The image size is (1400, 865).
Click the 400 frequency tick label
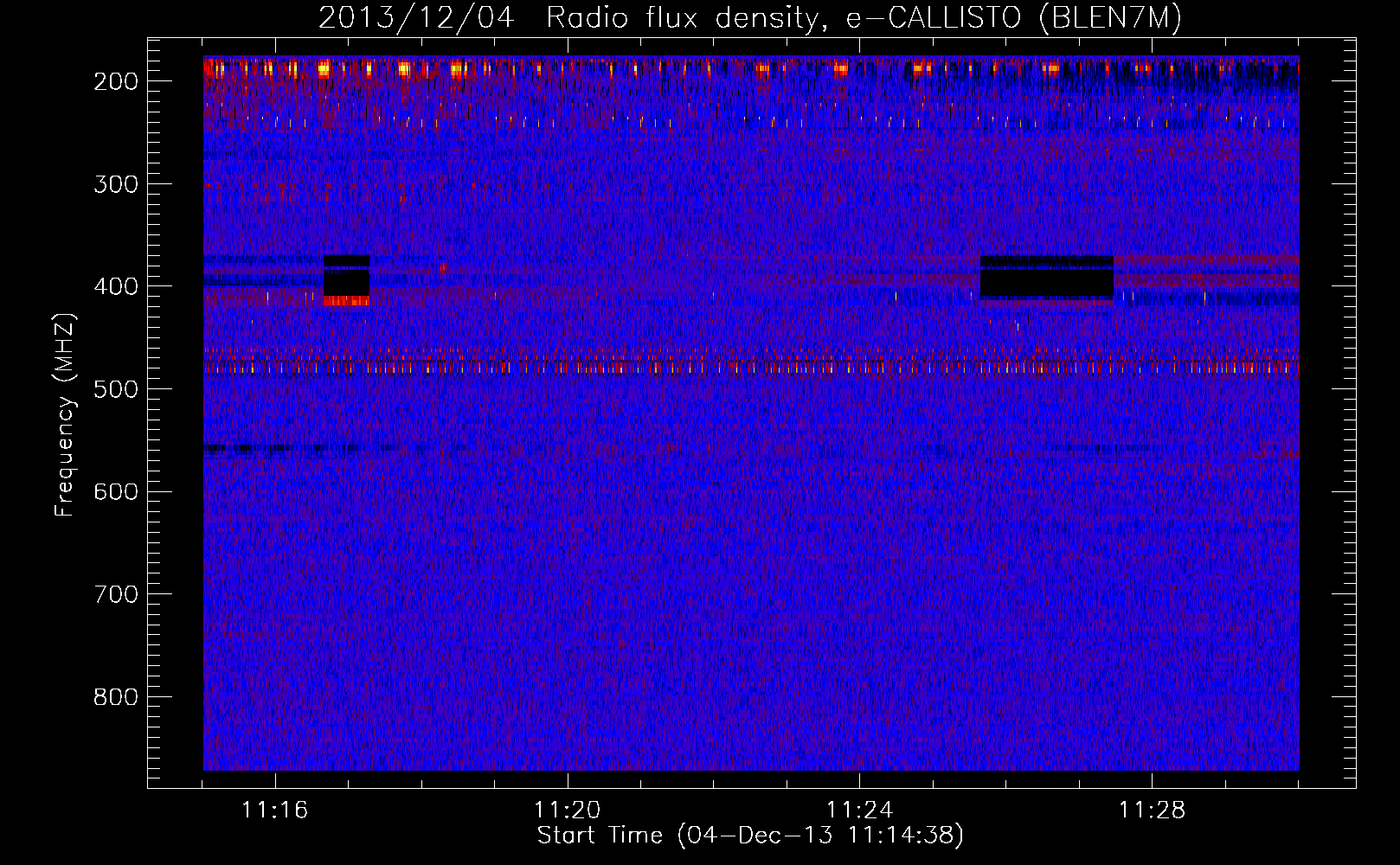point(115,286)
